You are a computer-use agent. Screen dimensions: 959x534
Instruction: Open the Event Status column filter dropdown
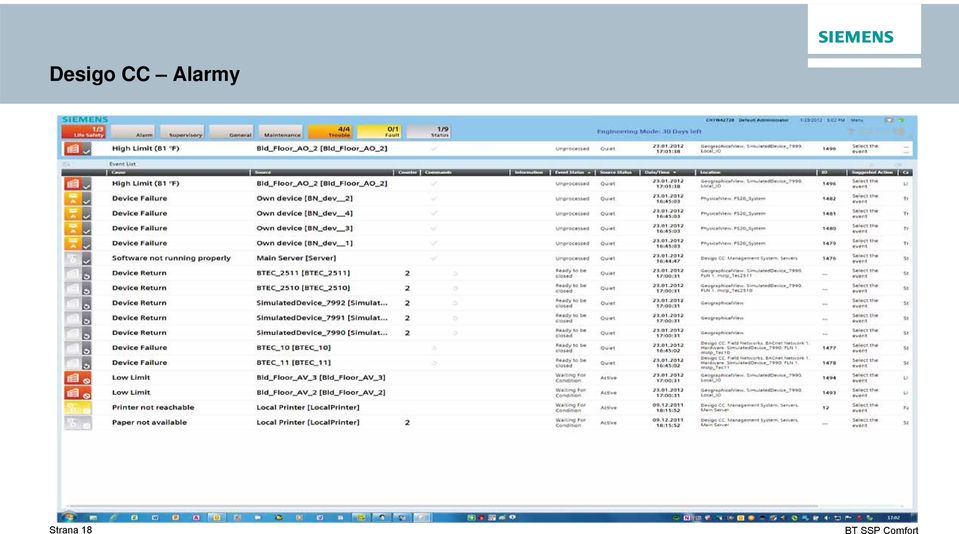(589, 173)
